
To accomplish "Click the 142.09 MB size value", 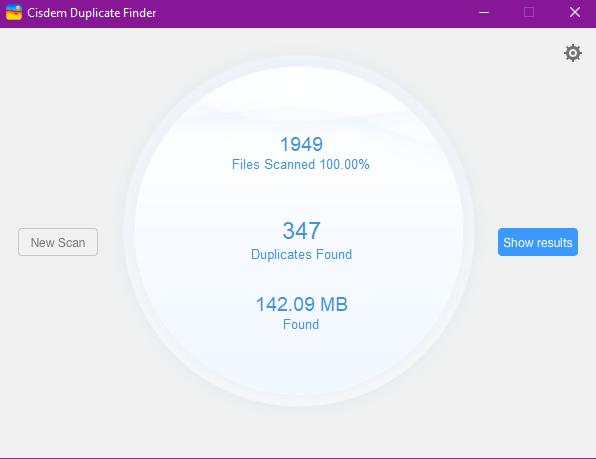I will tap(302, 304).
